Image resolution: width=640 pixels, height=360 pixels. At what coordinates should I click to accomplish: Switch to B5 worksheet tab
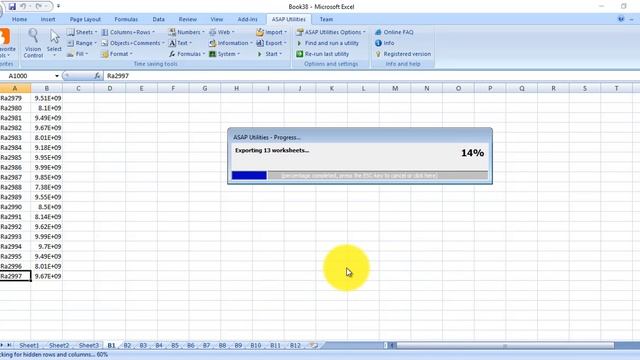(x=175, y=345)
